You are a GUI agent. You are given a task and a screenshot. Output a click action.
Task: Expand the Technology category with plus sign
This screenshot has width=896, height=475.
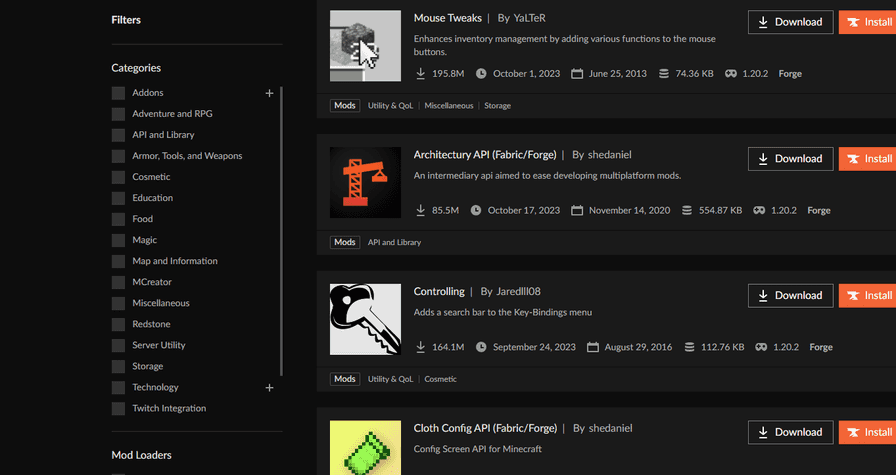(269, 387)
